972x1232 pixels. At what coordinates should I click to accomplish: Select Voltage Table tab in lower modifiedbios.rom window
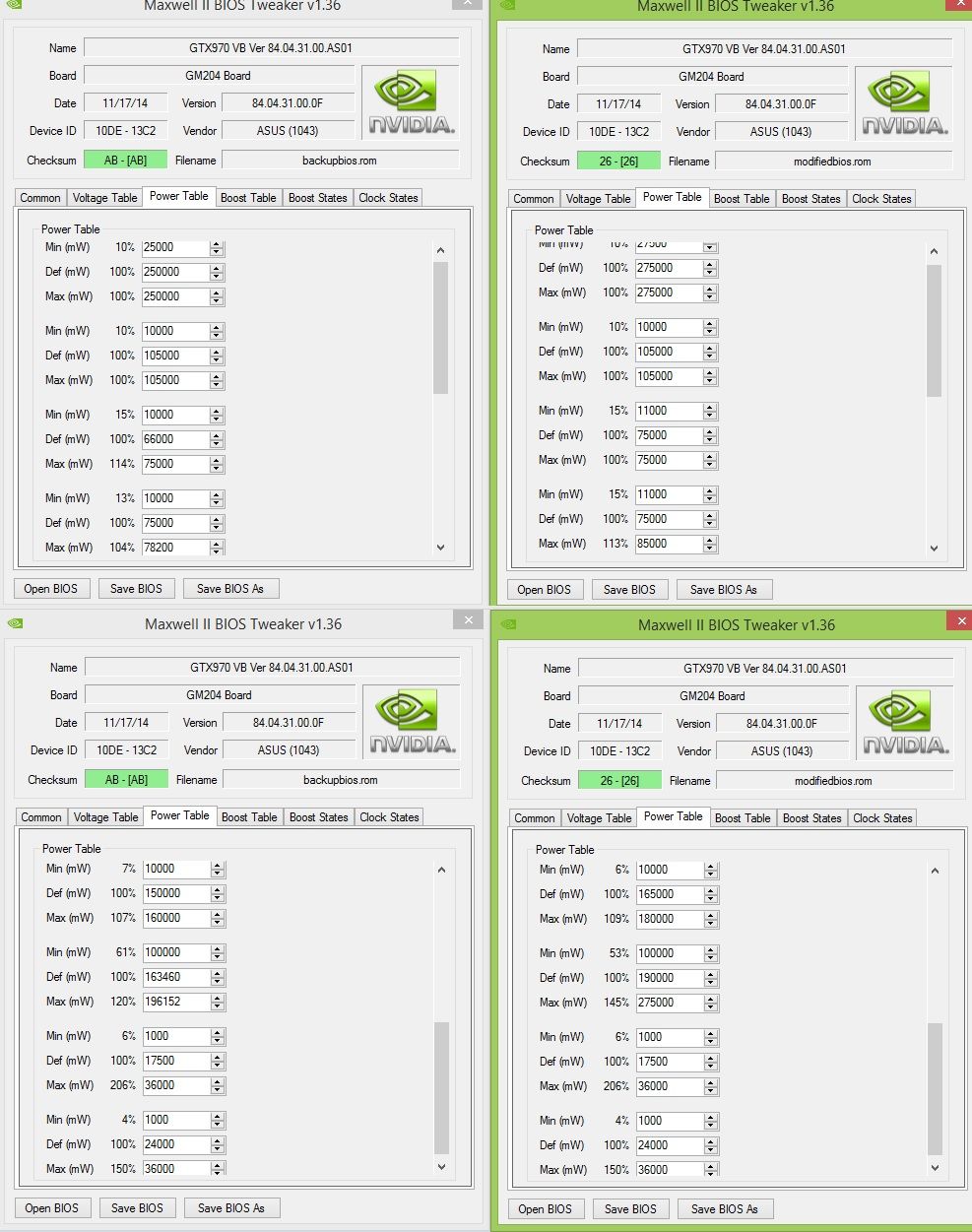[599, 817]
